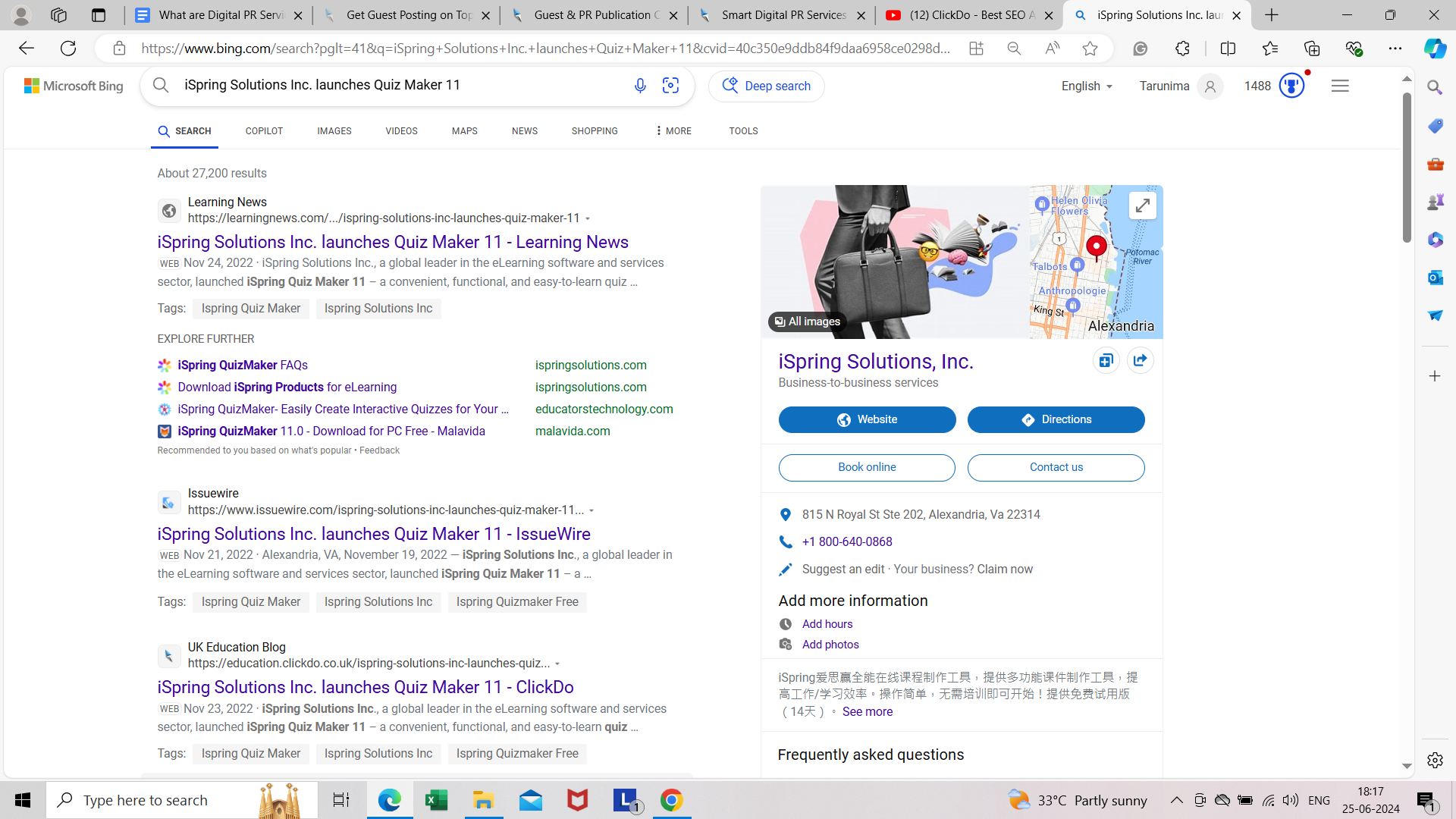Viewport: 1456px width, 819px height.
Task: Open the iSpring Website button
Action: click(867, 420)
